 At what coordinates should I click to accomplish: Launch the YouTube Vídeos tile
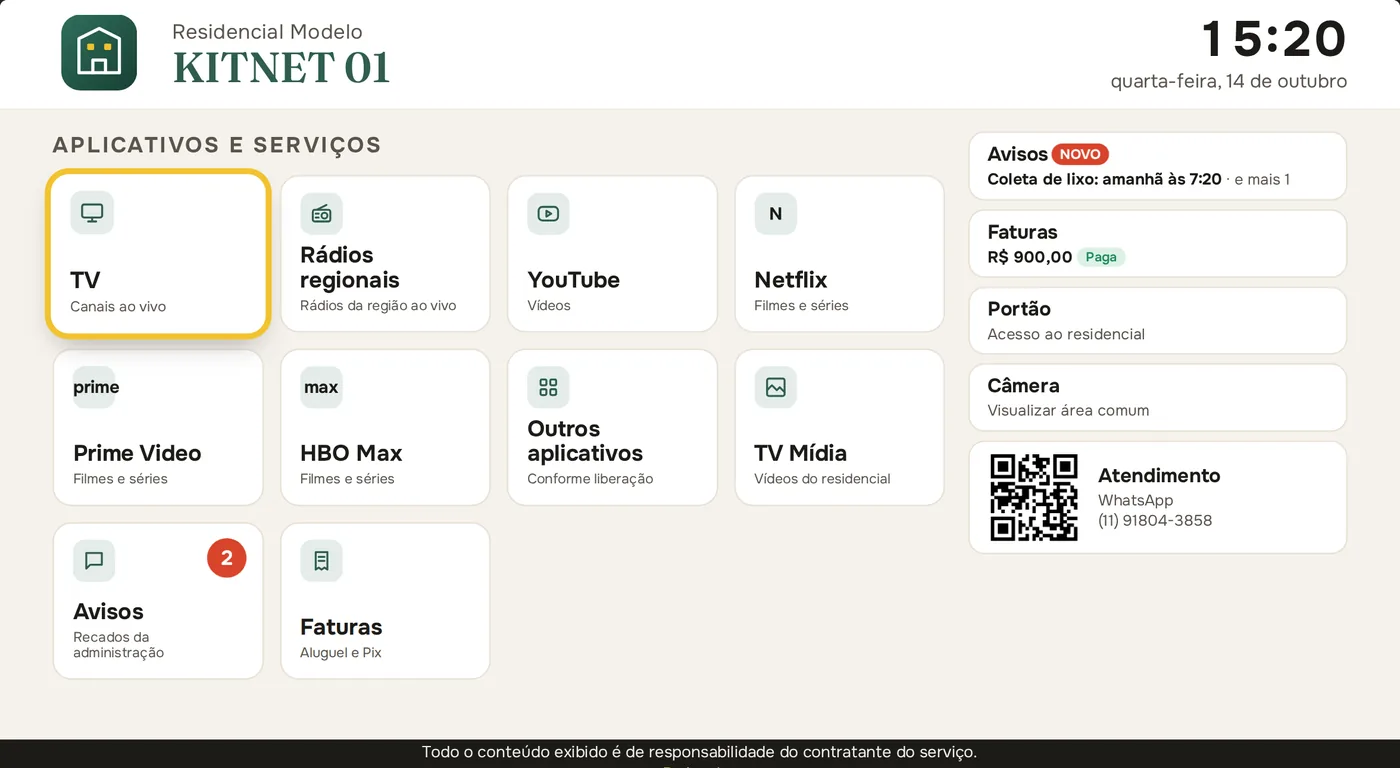[x=612, y=253]
